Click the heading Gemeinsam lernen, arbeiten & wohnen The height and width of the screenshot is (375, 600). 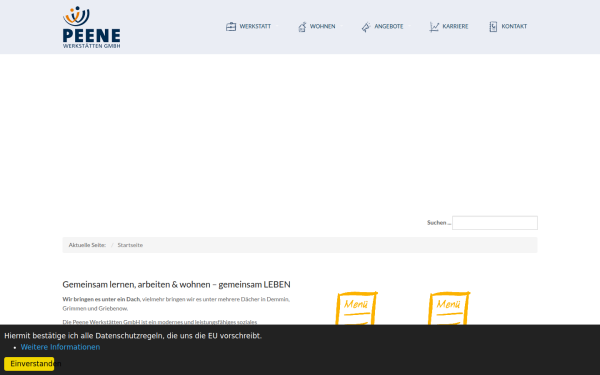point(176,284)
